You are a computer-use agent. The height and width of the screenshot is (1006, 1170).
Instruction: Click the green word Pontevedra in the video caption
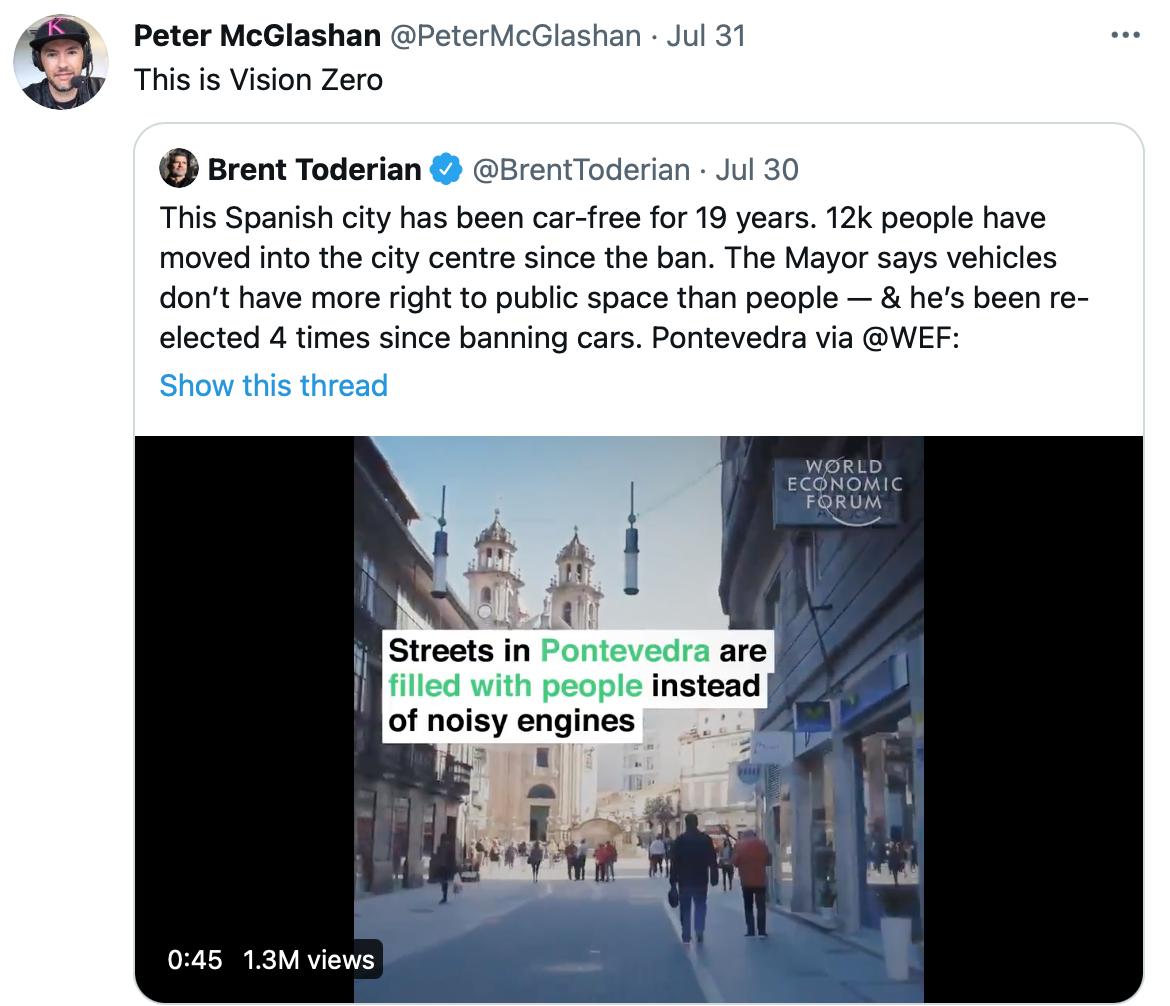coord(624,651)
